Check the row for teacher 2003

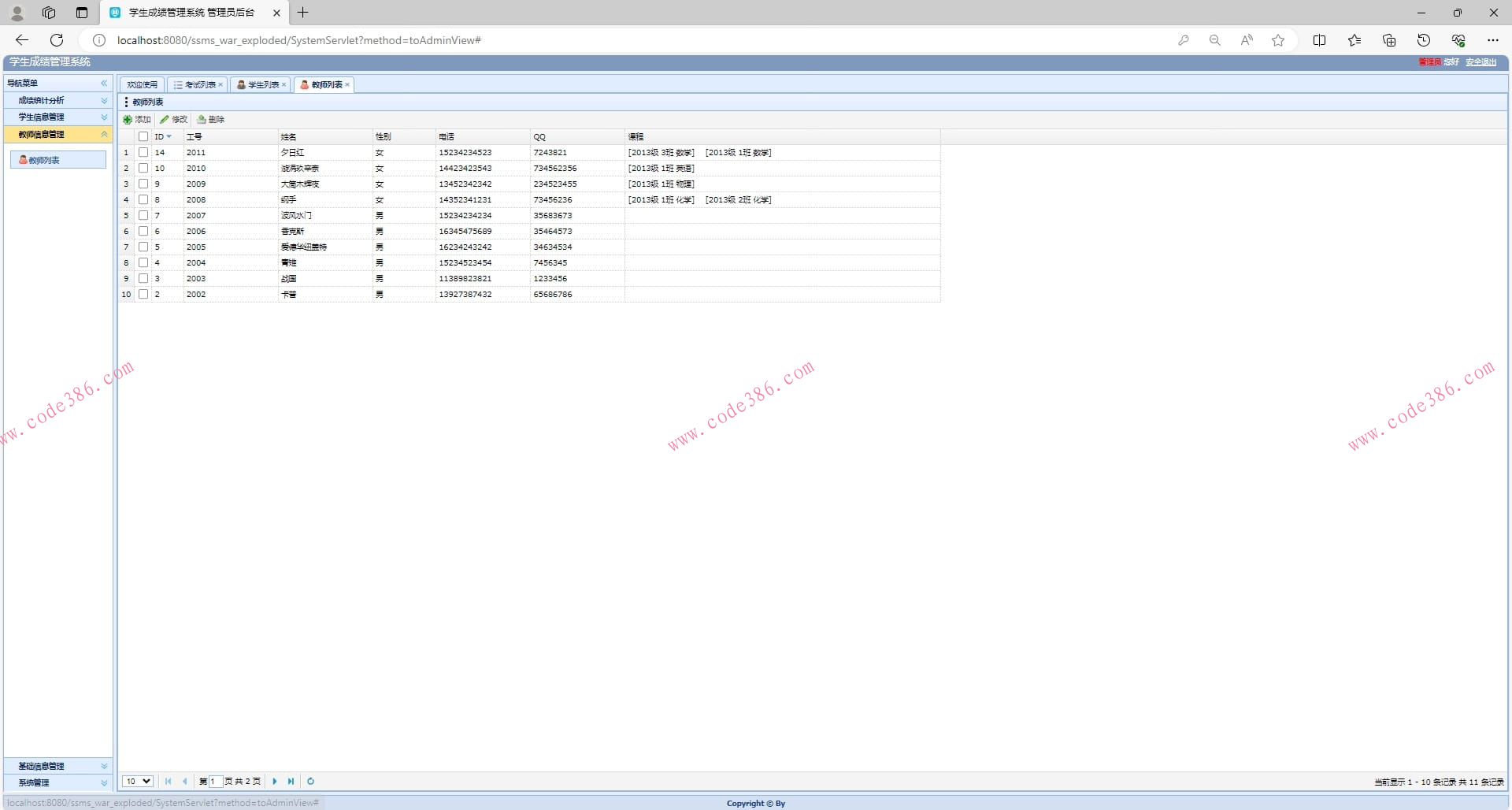pos(143,279)
